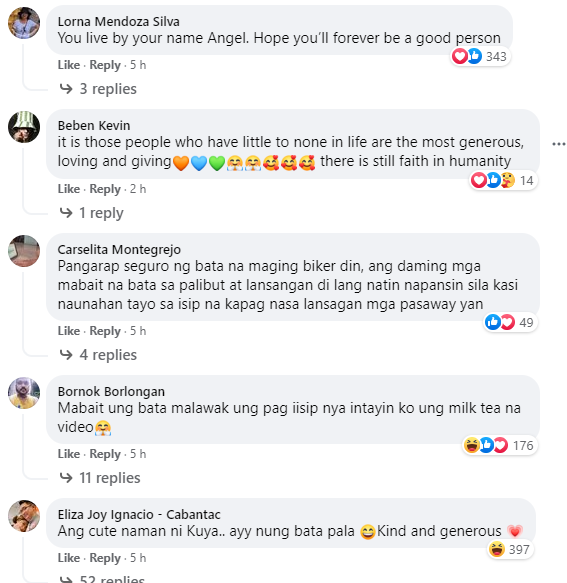Open reactions count 49 on Carselita's comment
567x583 pixels.
(x=510, y=322)
